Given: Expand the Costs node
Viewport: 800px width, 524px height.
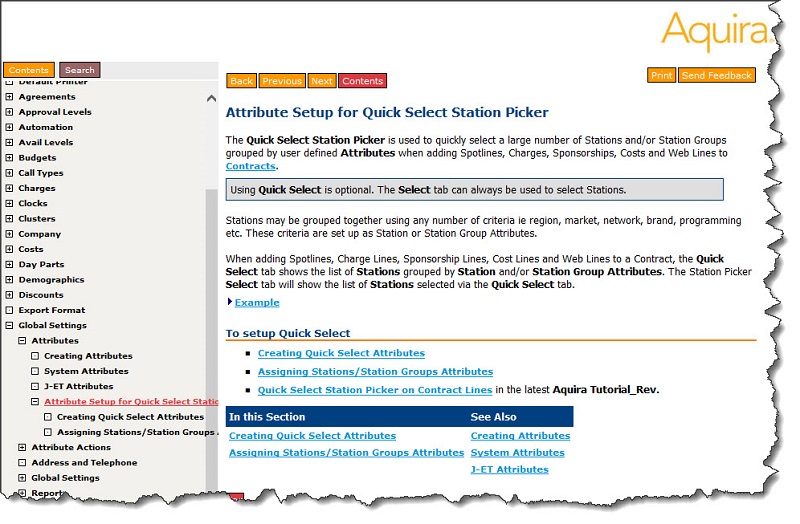Looking at the screenshot, I should tap(9, 249).
